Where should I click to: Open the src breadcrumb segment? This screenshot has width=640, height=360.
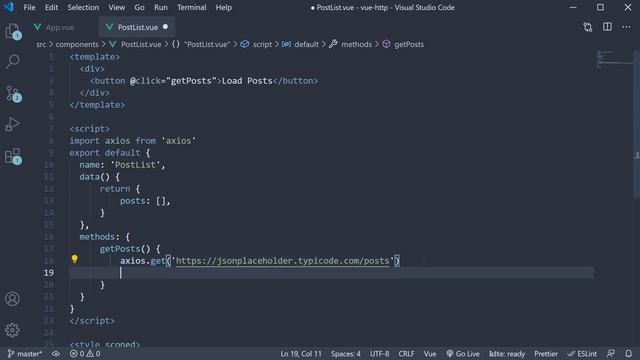41,44
